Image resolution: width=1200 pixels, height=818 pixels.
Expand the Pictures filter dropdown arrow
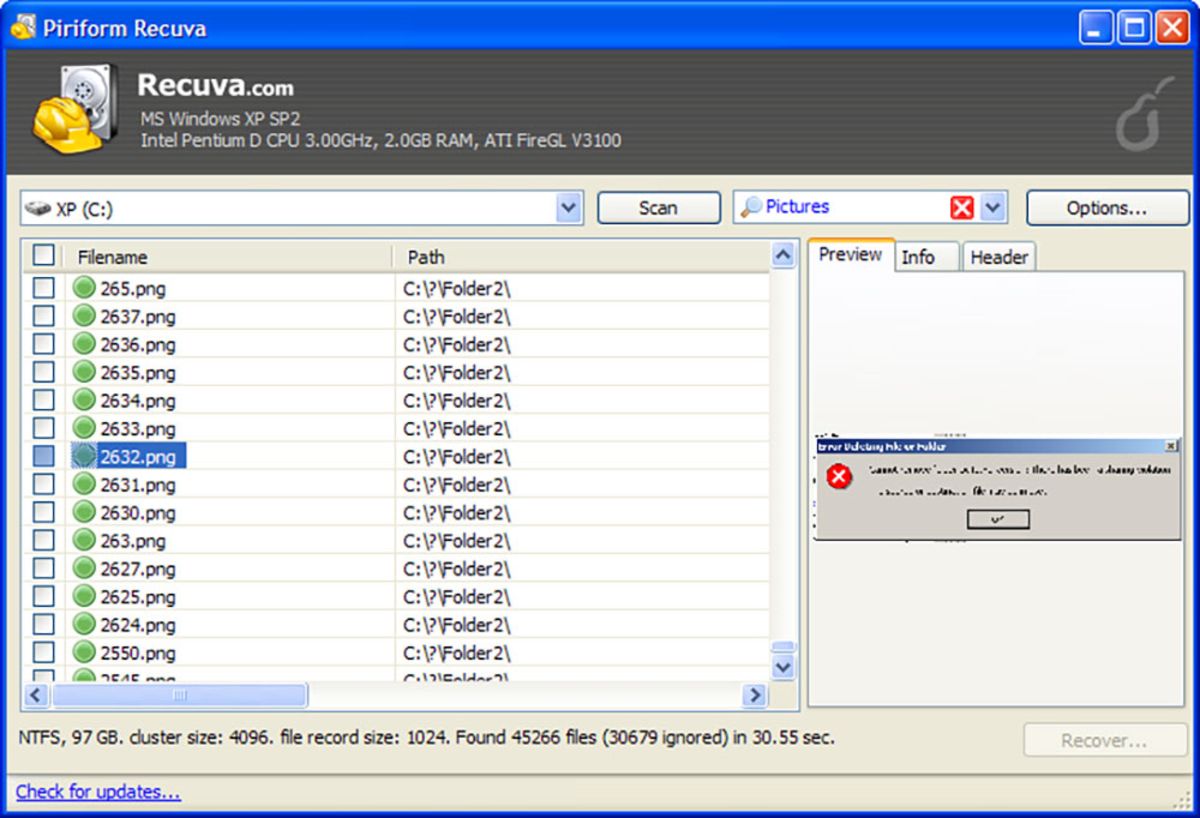(x=993, y=207)
